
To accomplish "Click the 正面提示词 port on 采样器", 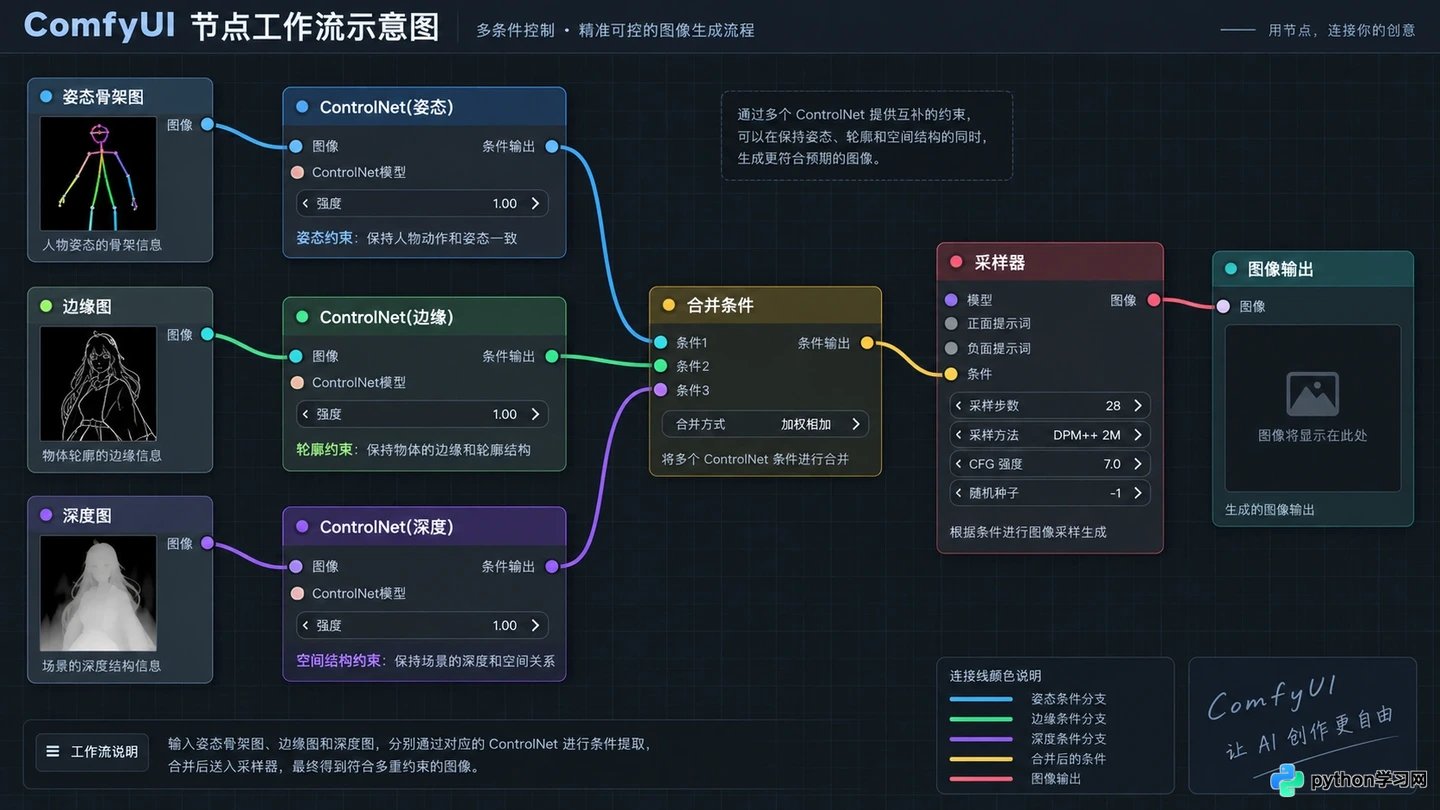I will (951, 324).
